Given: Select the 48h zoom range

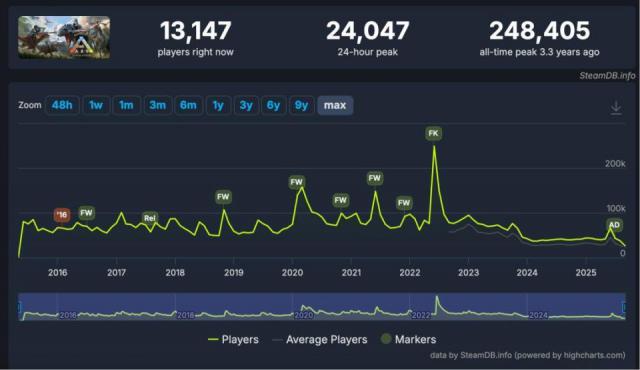Looking at the screenshot, I should pyautogui.click(x=62, y=105).
